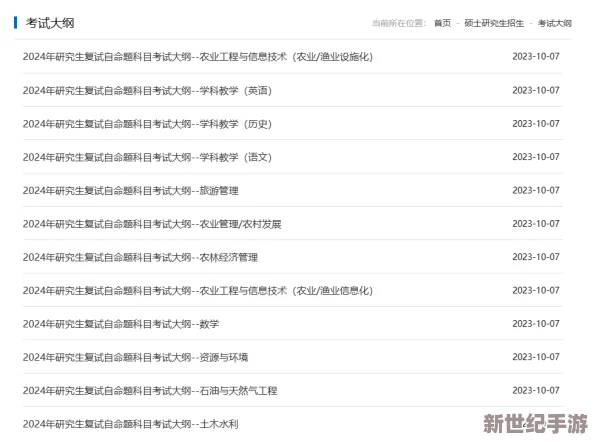Viewport: 594px width, 442px height.
Task: Click the 考试大纲 page heading
Action: 50,23
